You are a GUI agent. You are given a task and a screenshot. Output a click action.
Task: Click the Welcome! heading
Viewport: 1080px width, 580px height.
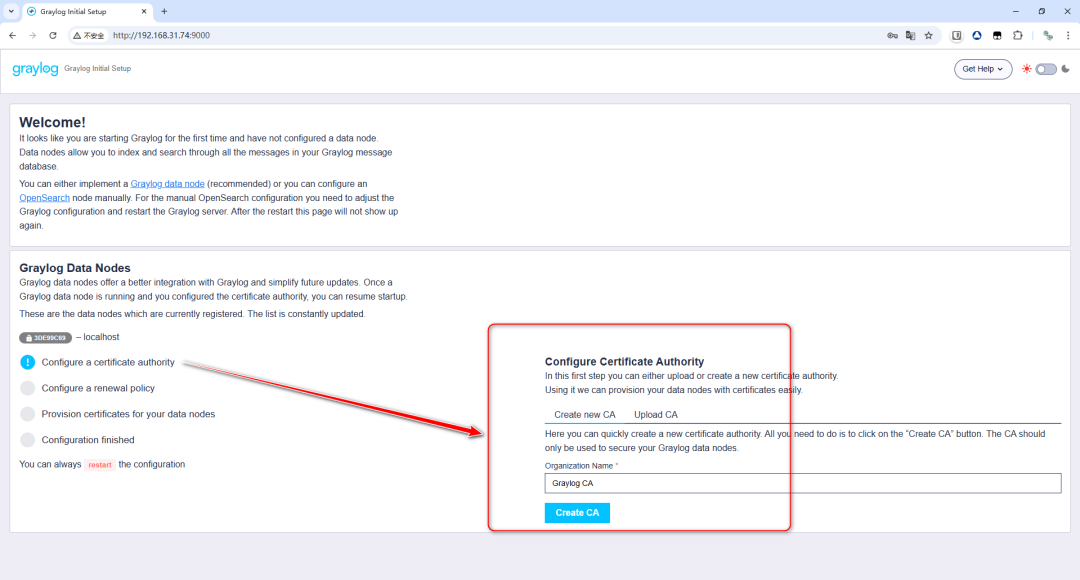click(52, 122)
